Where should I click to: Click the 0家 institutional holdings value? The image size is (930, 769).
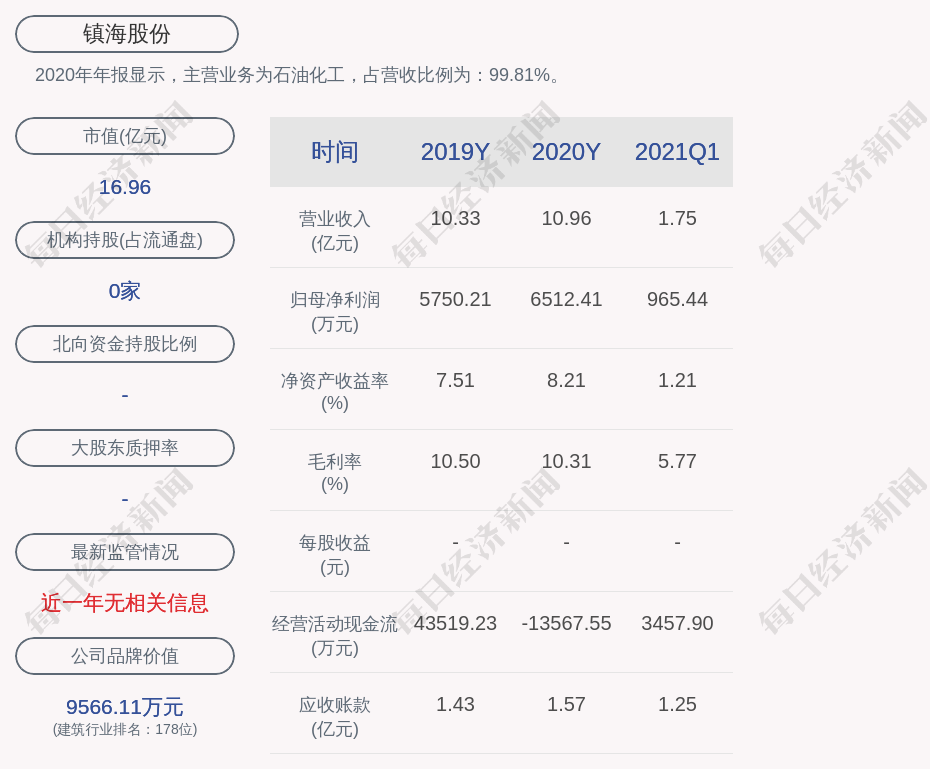click(x=125, y=291)
